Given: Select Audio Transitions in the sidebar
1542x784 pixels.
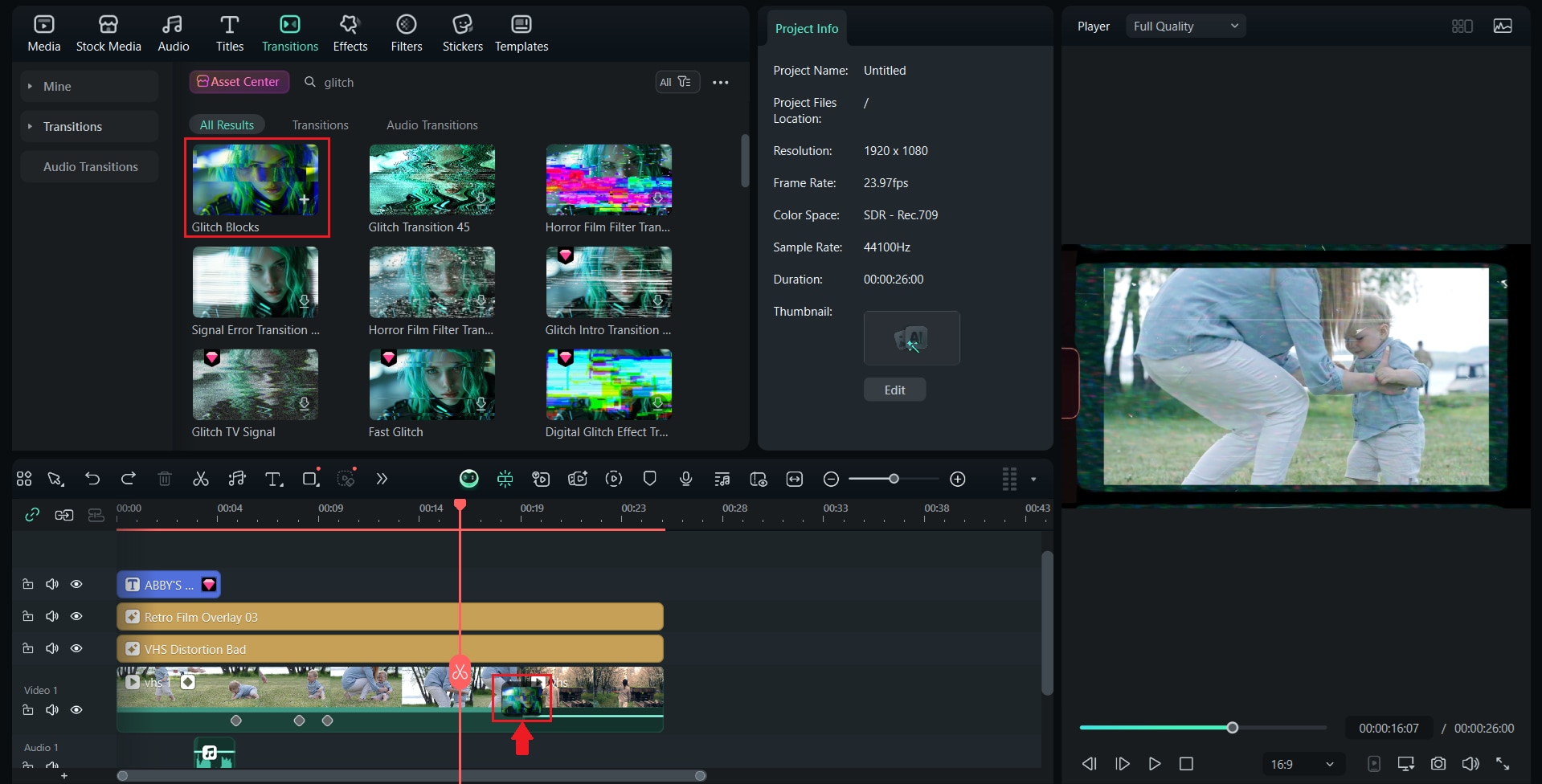Looking at the screenshot, I should (90, 166).
